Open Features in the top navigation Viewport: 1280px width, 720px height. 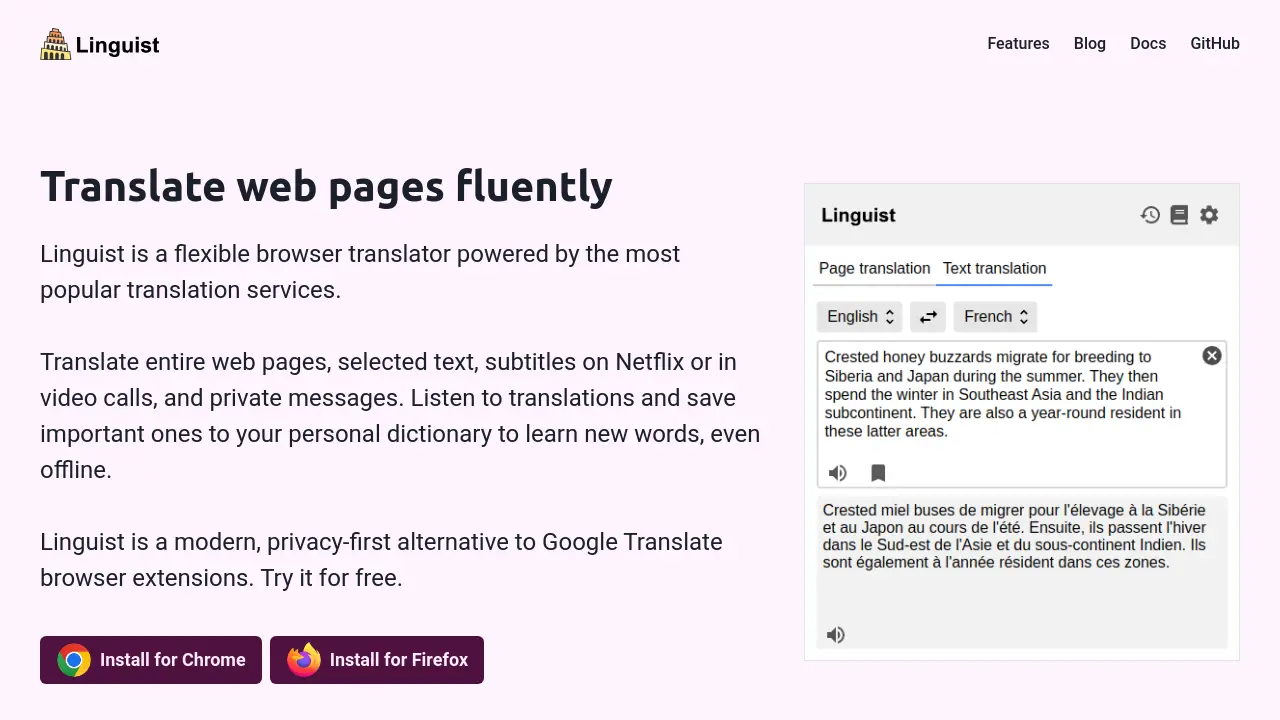click(x=1018, y=44)
